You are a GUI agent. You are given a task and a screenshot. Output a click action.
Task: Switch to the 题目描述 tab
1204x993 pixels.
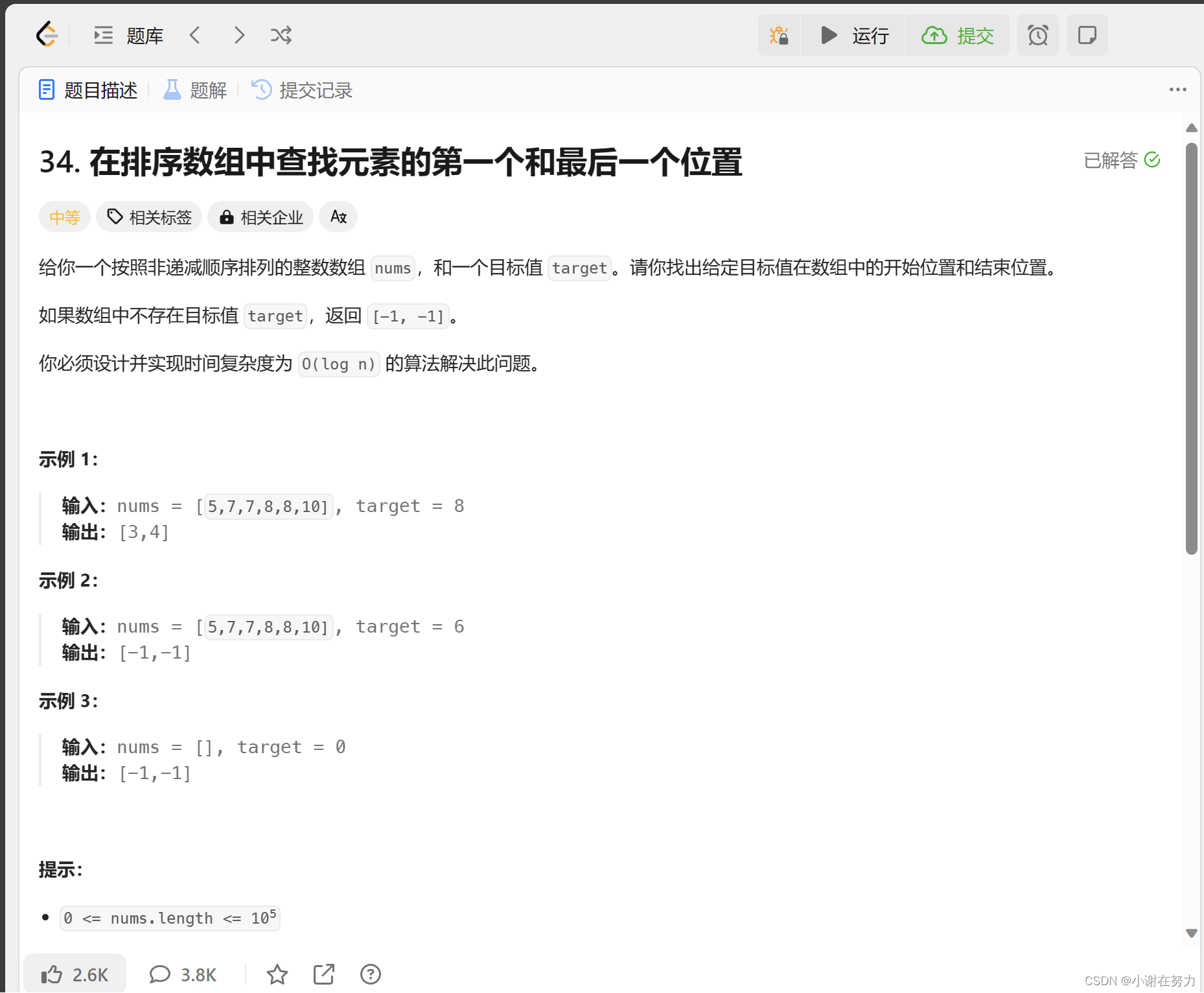click(88, 90)
